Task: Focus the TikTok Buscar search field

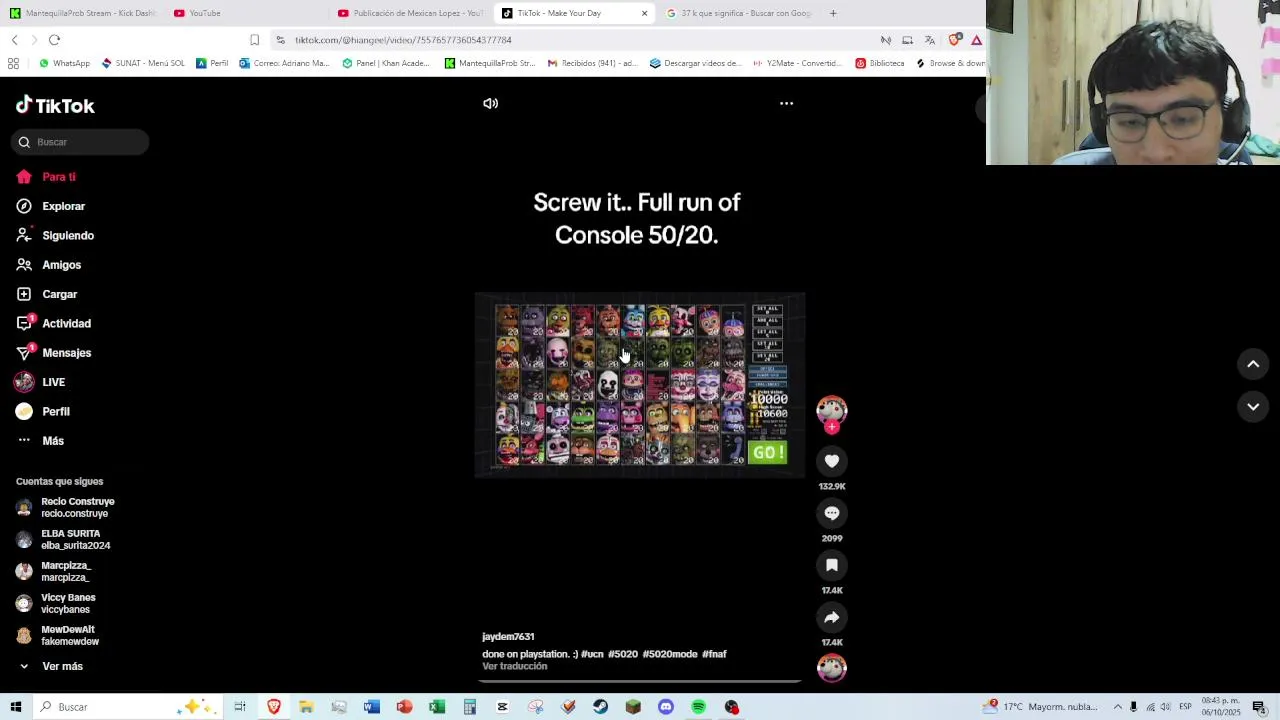Action: coord(81,142)
